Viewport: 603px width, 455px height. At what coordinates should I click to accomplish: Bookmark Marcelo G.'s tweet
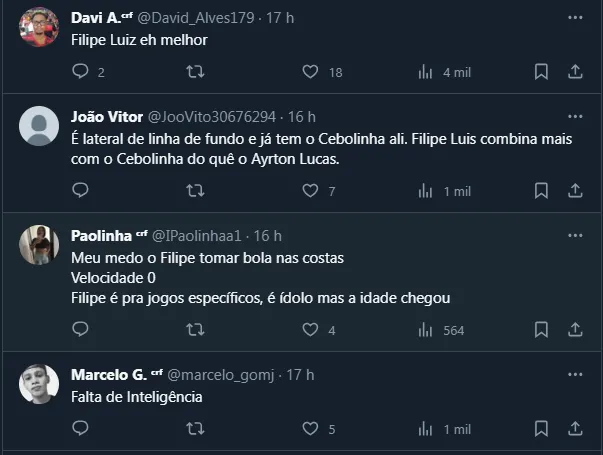click(541, 428)
